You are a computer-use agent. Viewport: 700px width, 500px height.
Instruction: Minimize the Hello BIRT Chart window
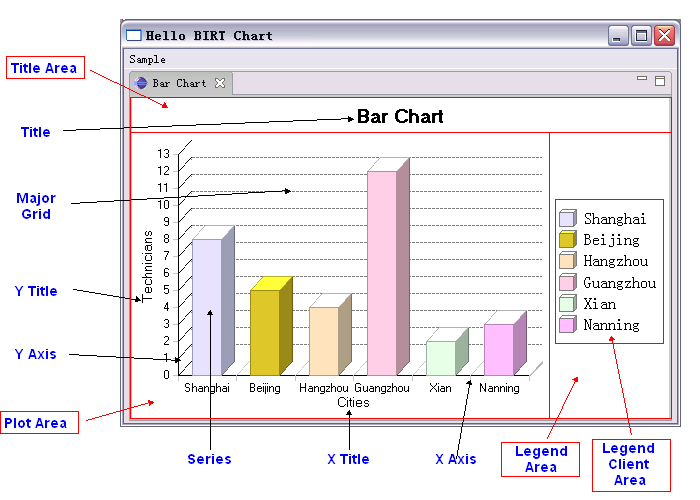618,35
